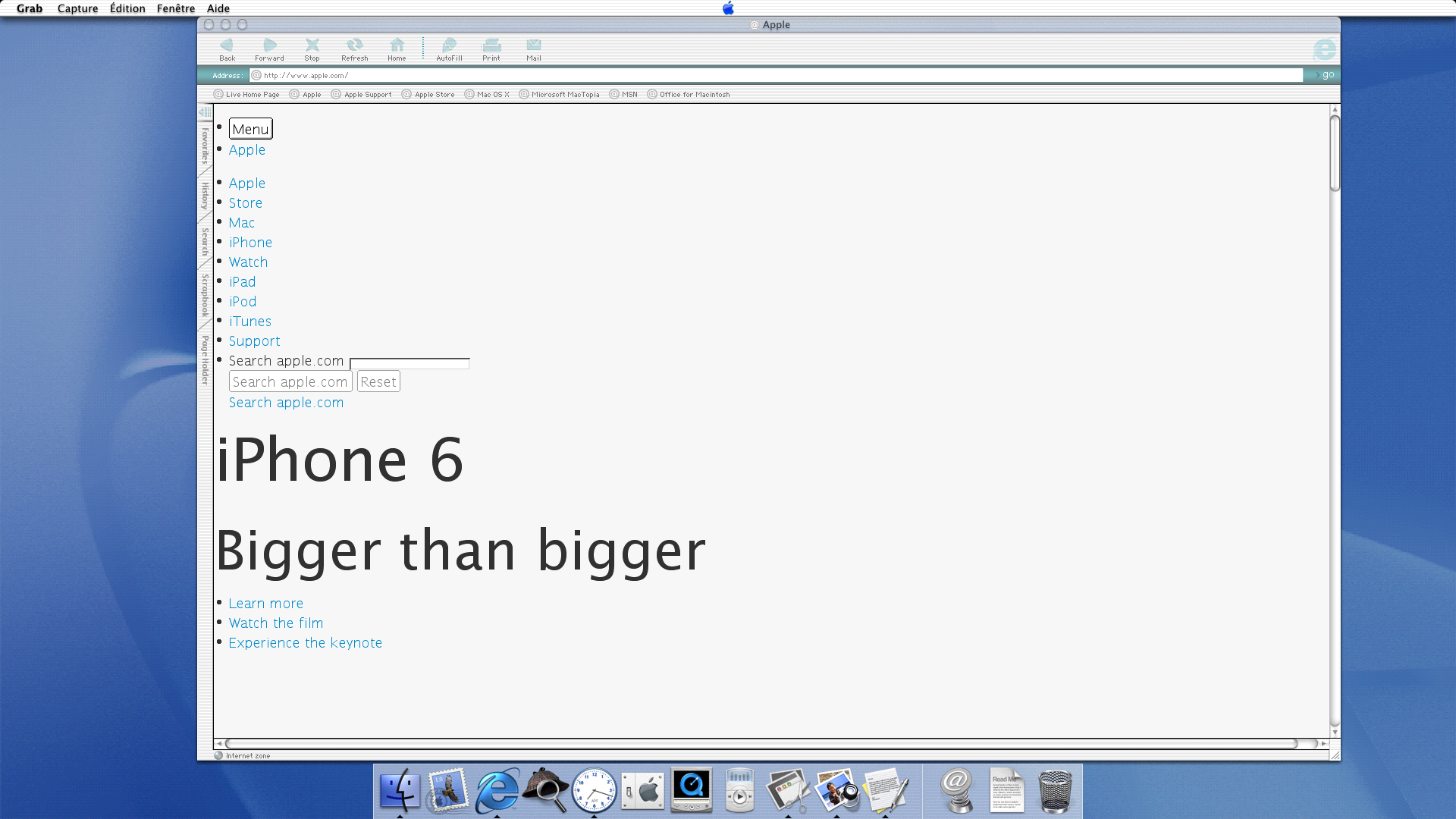Viewport: 1456px width, 819px height.
Task: Open the Watch link
Action: (x=248, y=262)
